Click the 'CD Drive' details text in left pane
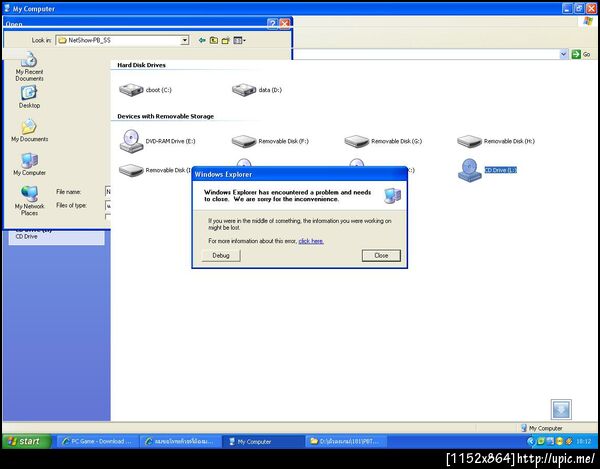The height and width of the screenshot is (469, 600). tap(26, 237)
